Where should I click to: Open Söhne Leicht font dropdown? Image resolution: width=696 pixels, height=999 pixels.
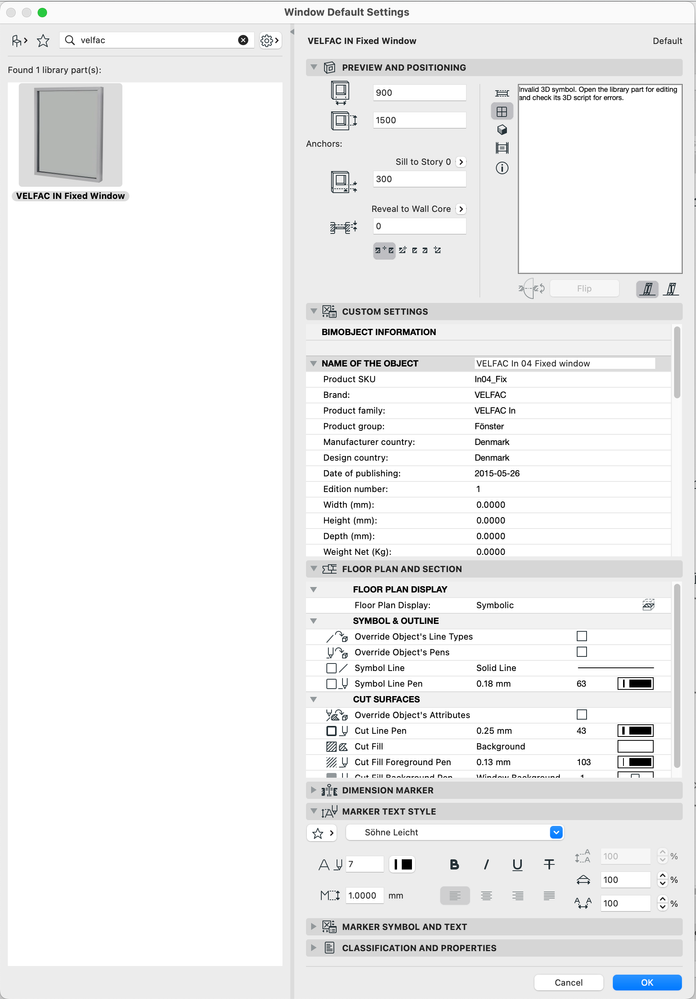(455, 833)
